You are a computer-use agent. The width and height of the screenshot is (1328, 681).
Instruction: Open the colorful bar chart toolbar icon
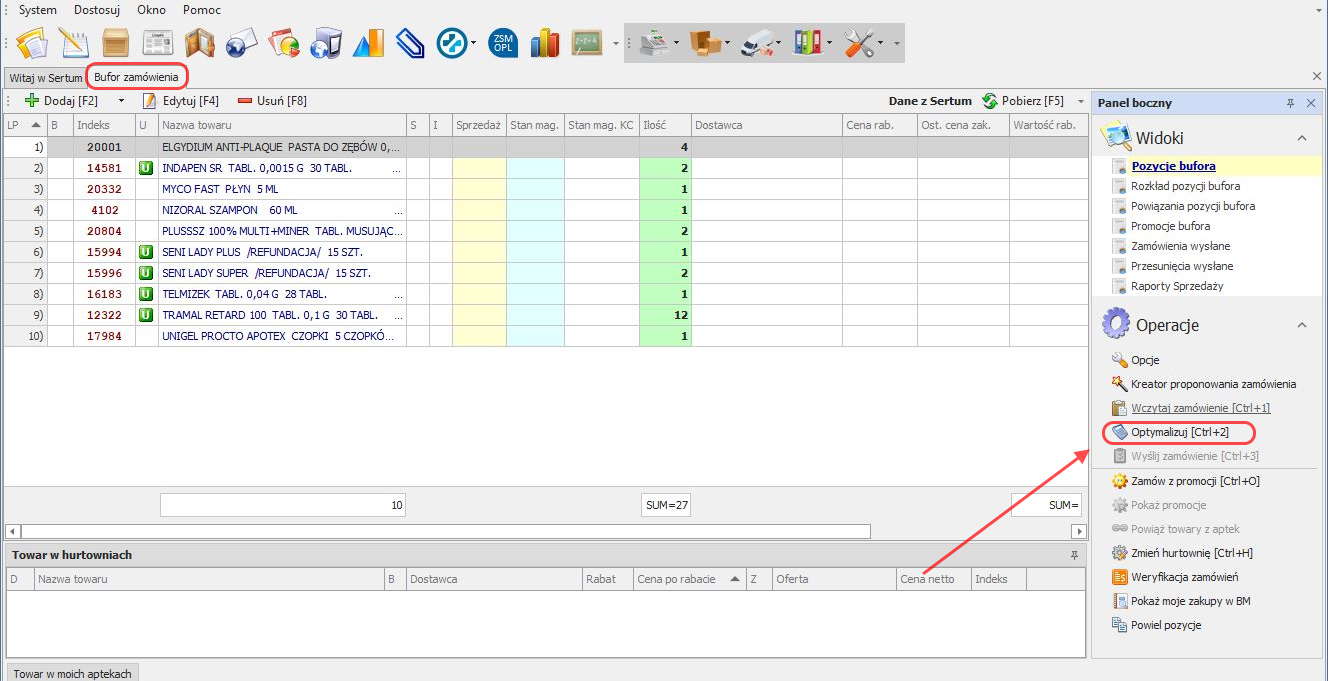pyautogui.click(x=545, y=43)
